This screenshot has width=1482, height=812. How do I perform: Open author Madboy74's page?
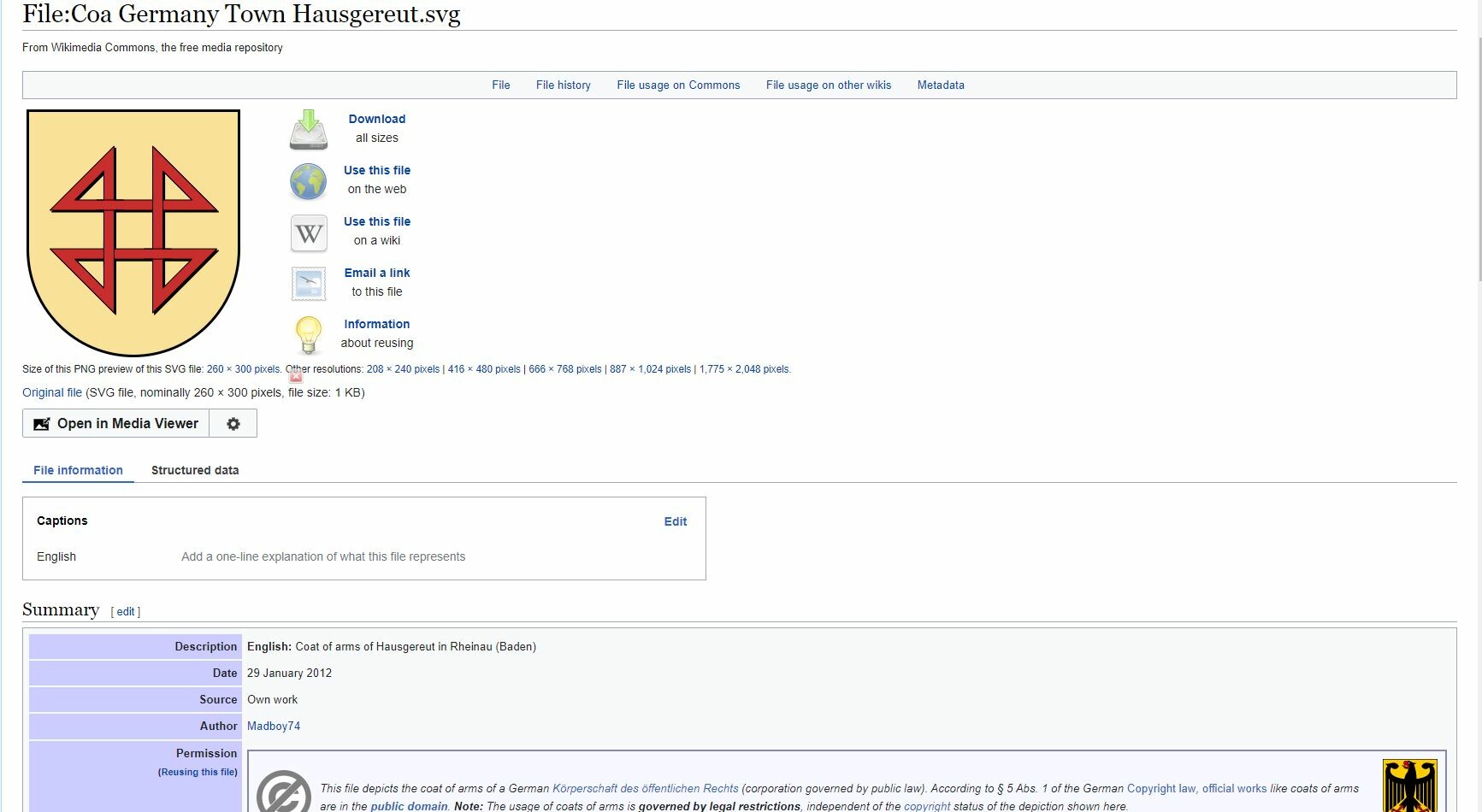click(x=274, y=726)
